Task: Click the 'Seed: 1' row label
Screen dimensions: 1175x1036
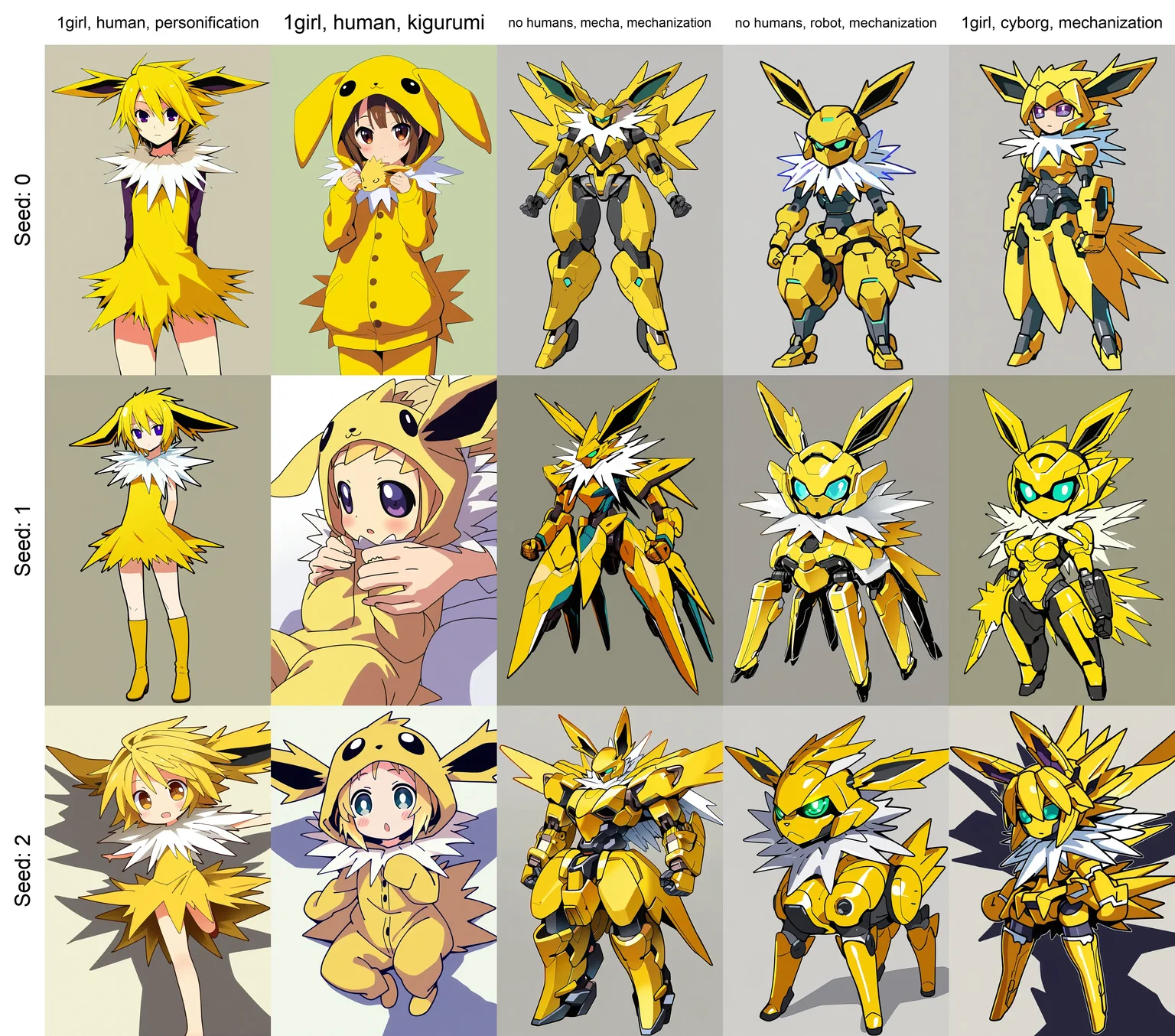Action: (x=23, y=540)
